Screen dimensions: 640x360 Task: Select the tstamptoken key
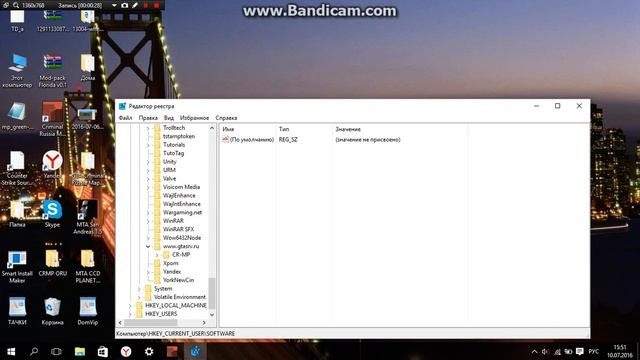179,136
